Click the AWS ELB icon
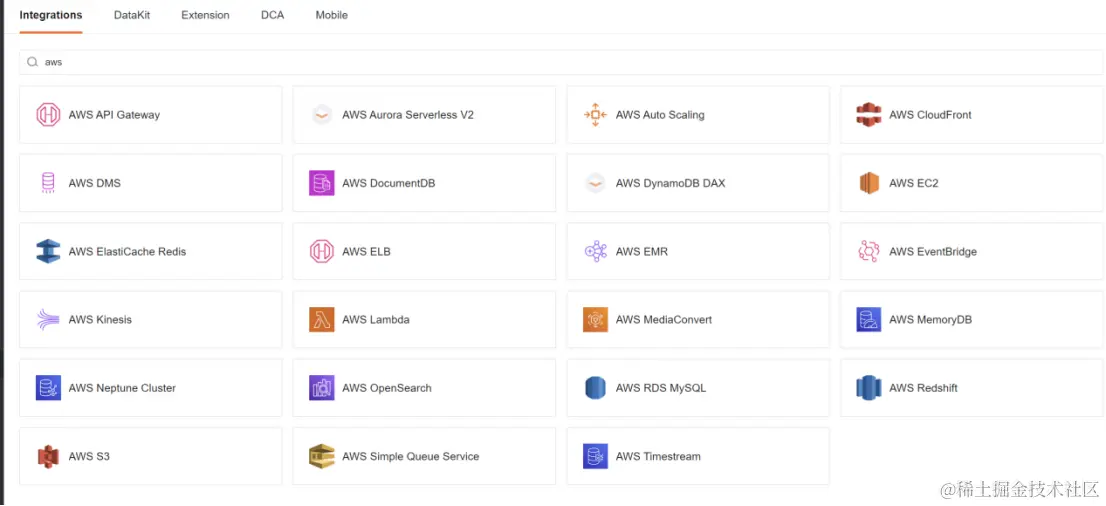The width and height of the screenshot is (1106, 506). [322, 251]
